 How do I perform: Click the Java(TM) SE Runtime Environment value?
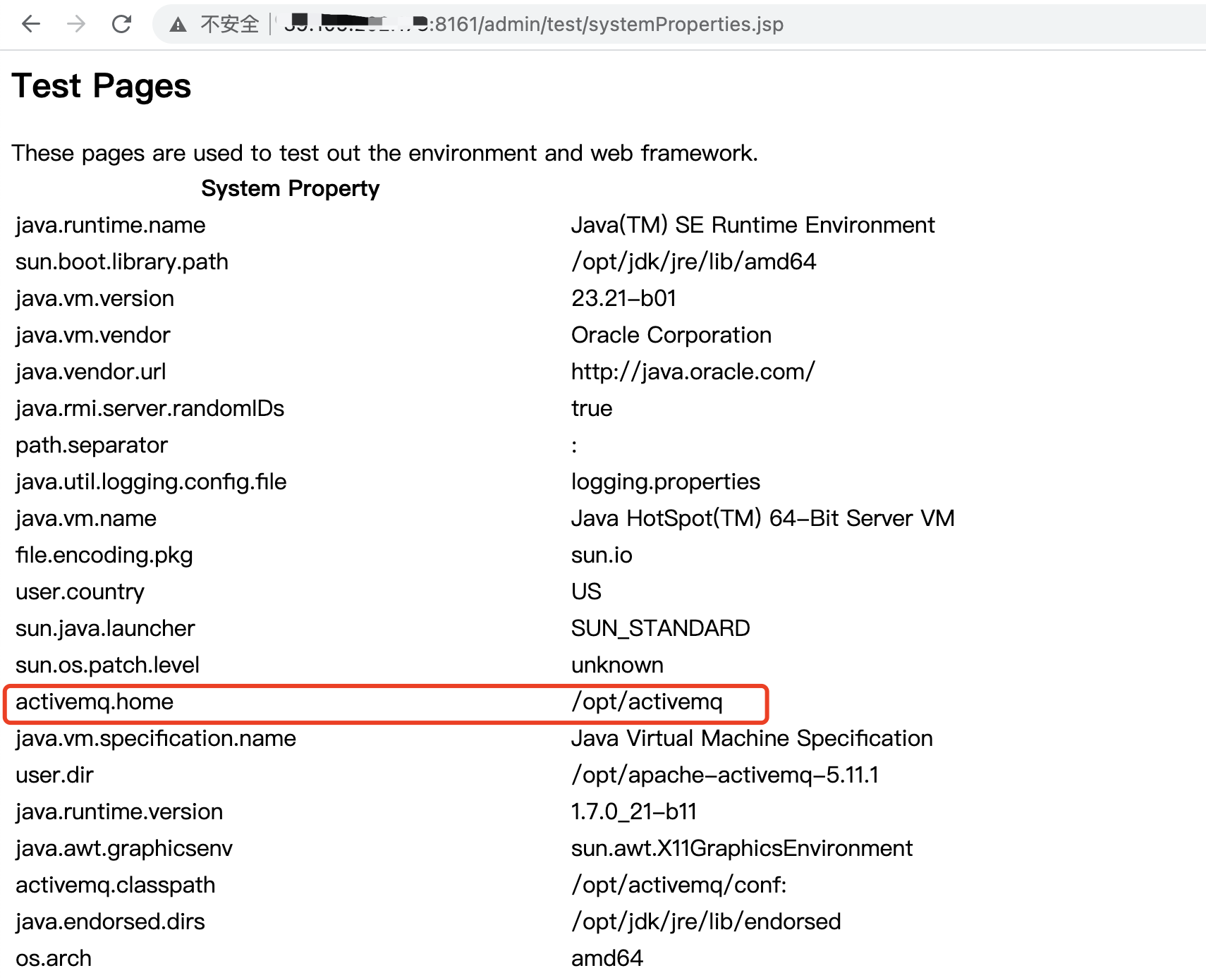[753, 225]
